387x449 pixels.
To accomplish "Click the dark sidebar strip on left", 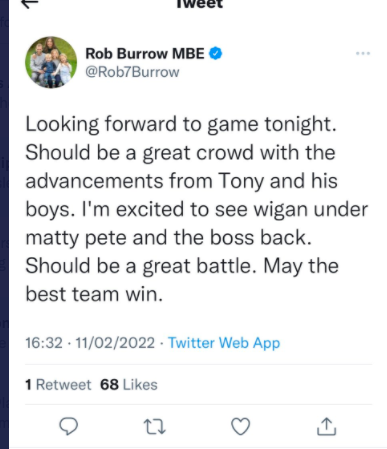I will coord(4,224).
